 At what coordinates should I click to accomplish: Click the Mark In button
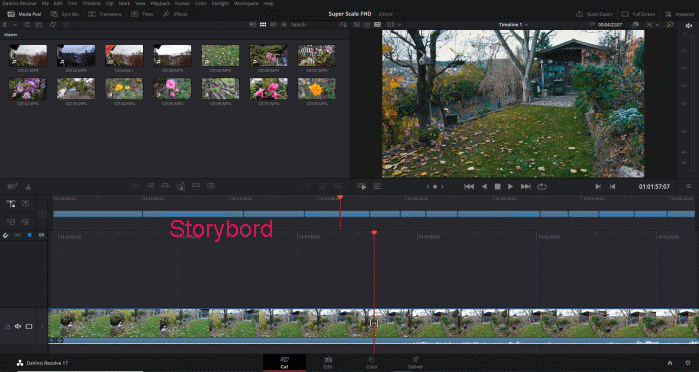[x=598, y=186]
